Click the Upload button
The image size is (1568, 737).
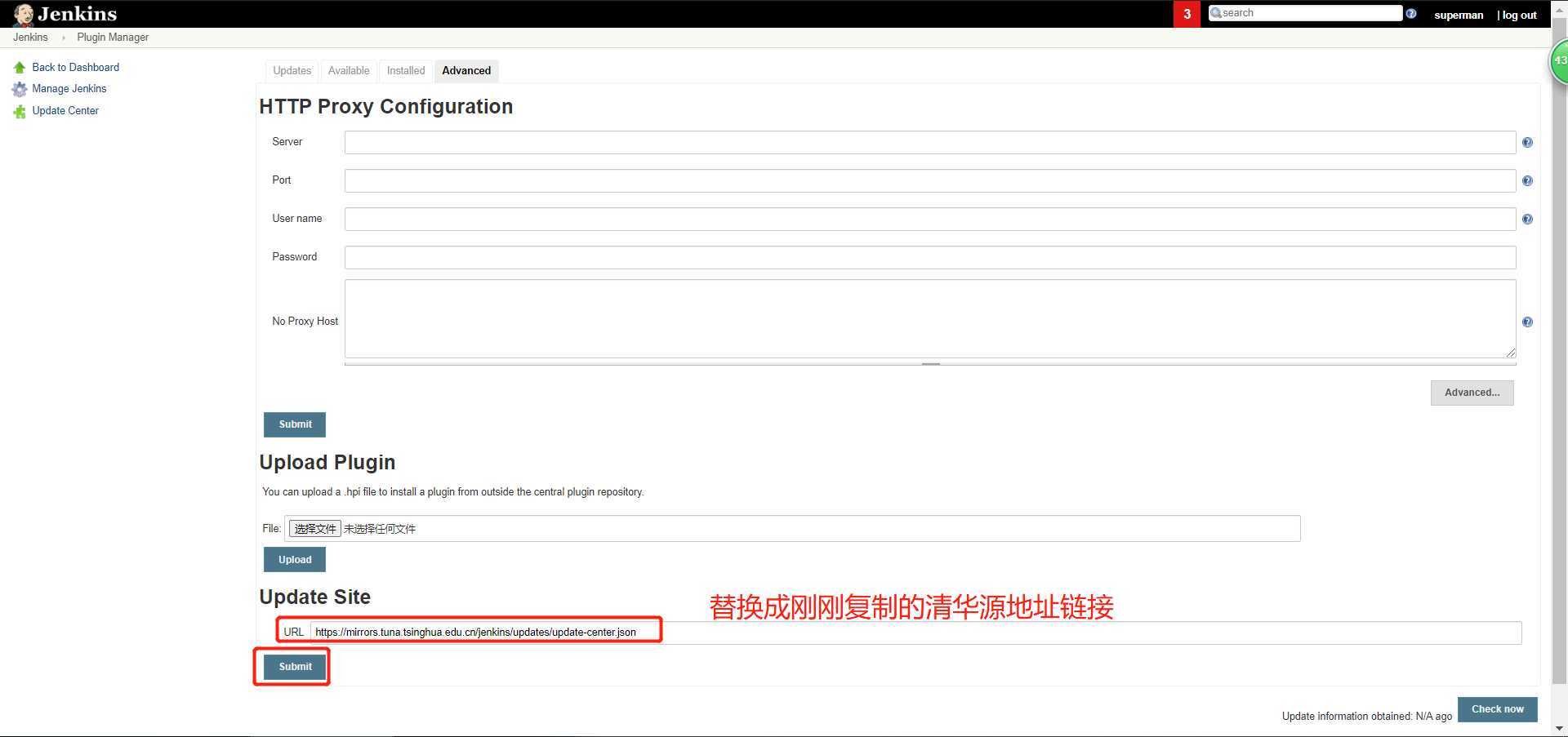[x=295, y=560]
